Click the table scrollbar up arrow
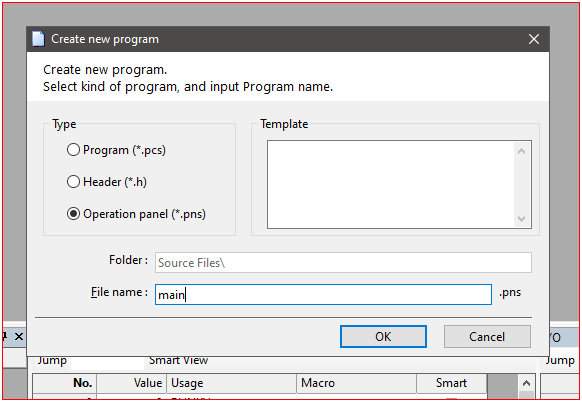Screen dimensions: 582x402 [526, 383]
